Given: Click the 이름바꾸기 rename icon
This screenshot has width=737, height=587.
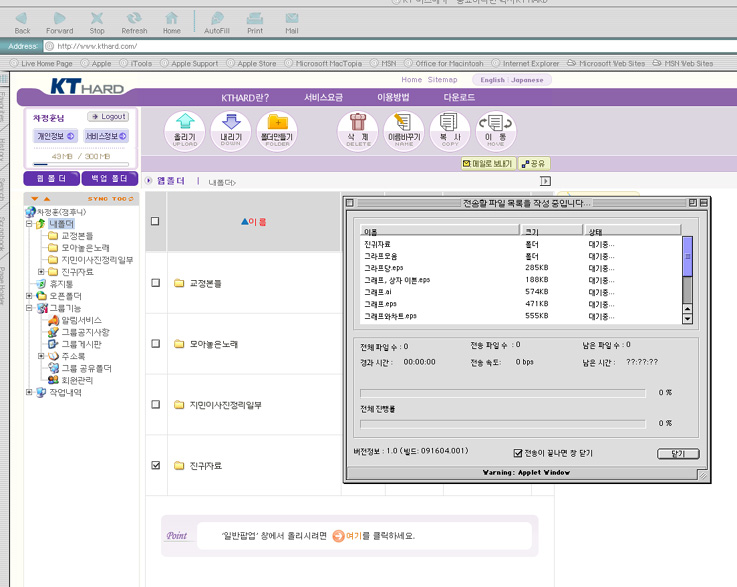Looking at the screenshot, I should 404,131.
